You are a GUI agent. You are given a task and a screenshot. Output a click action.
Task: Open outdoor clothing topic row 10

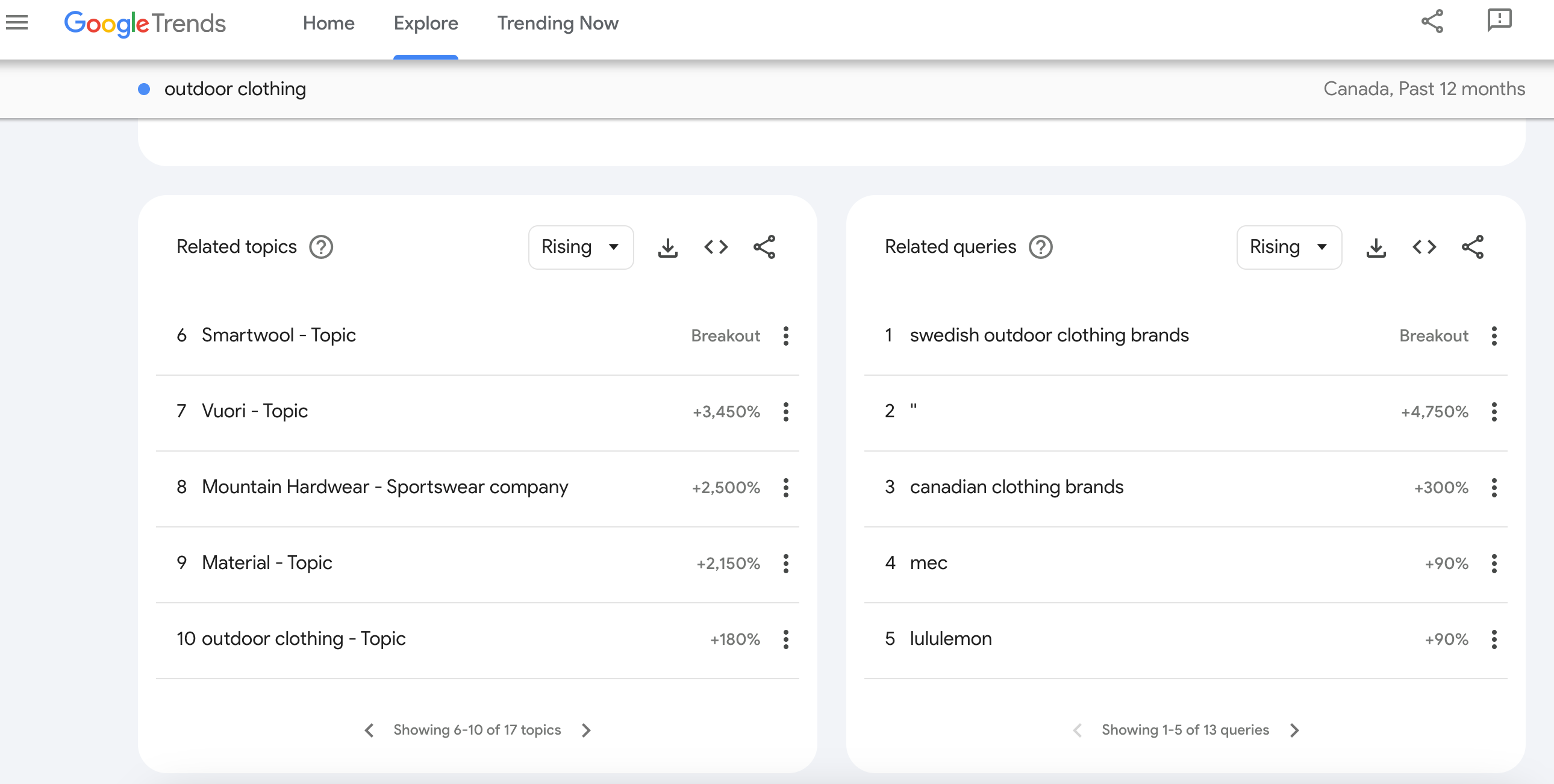tap(304, 639)
